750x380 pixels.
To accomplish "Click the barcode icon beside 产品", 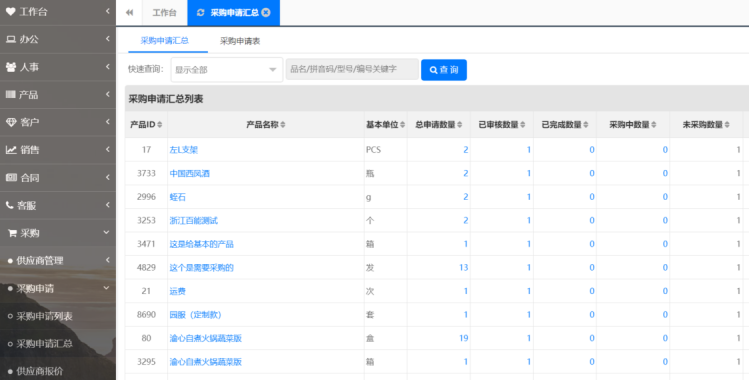I will tap(11, 95).
